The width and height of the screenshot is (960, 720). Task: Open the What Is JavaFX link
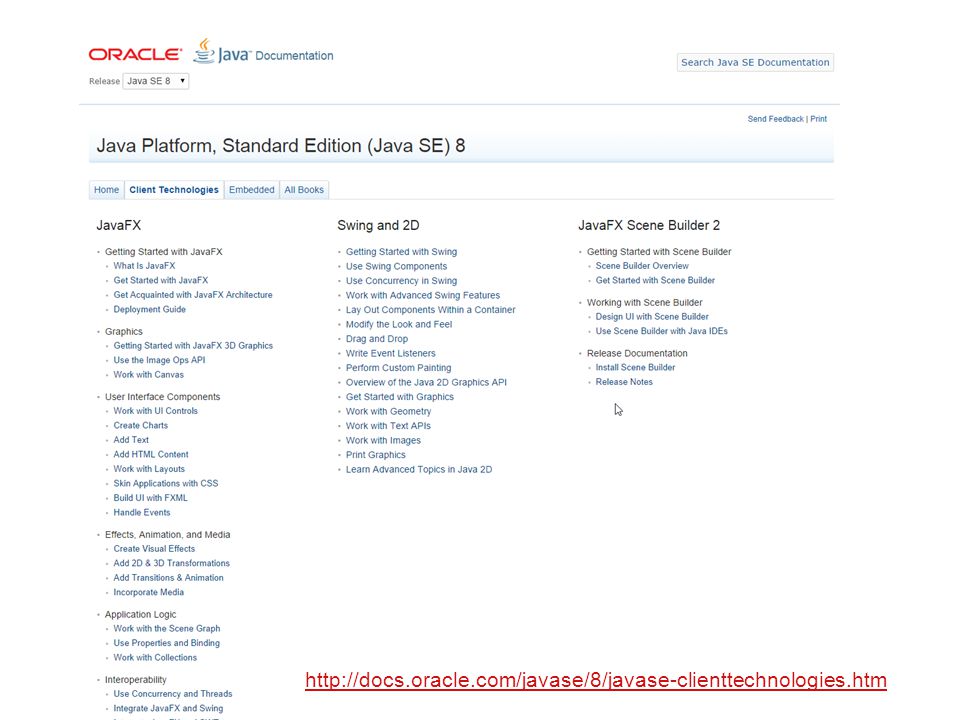pos(144,266)
